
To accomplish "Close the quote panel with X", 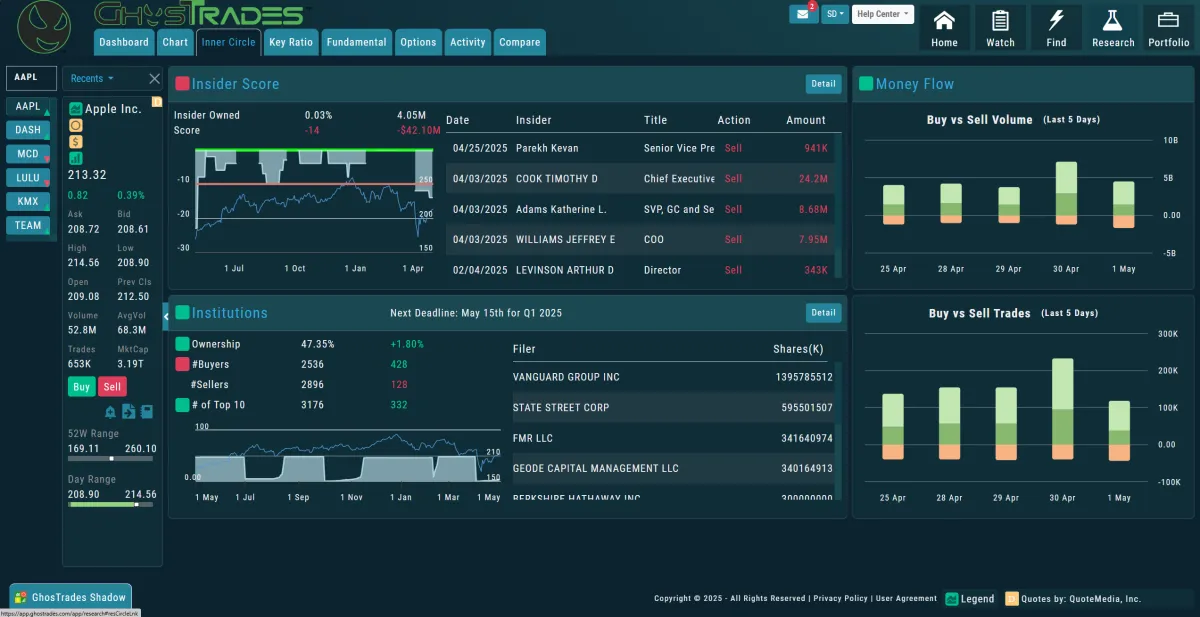I will click(x=154, y=78).
